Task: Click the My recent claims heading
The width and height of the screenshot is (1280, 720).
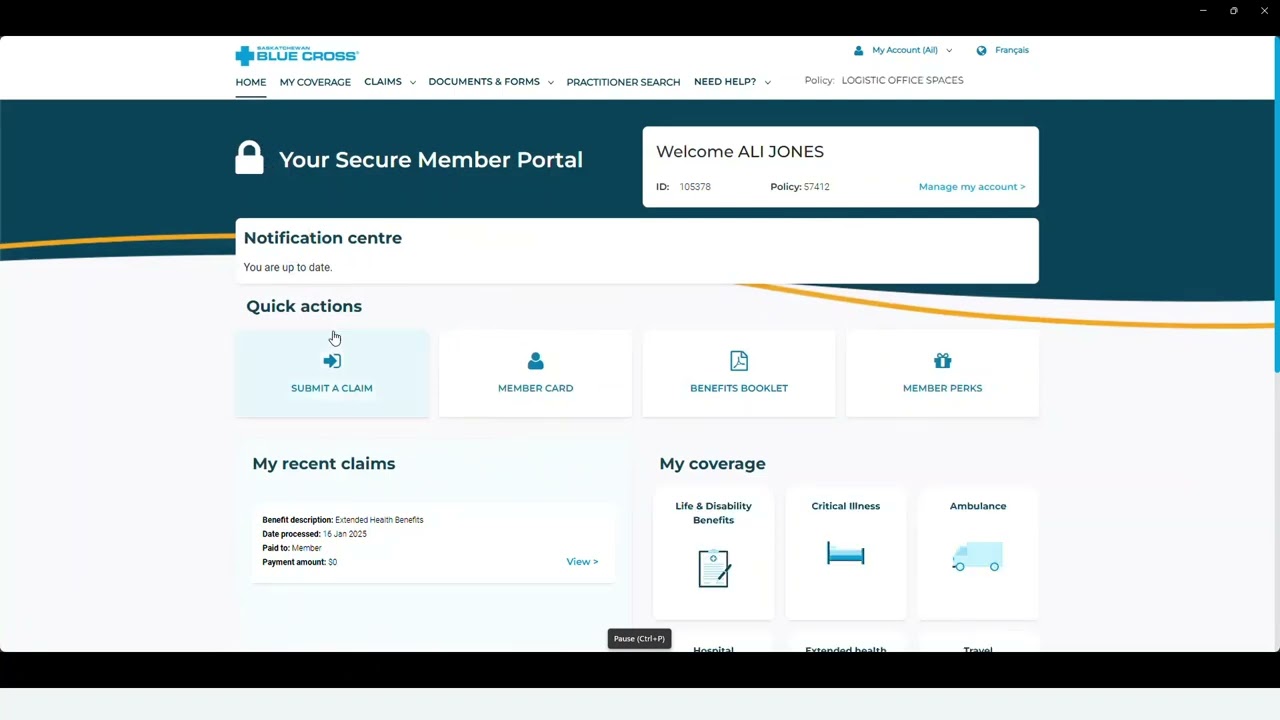Action: click(x=324, y=464)
